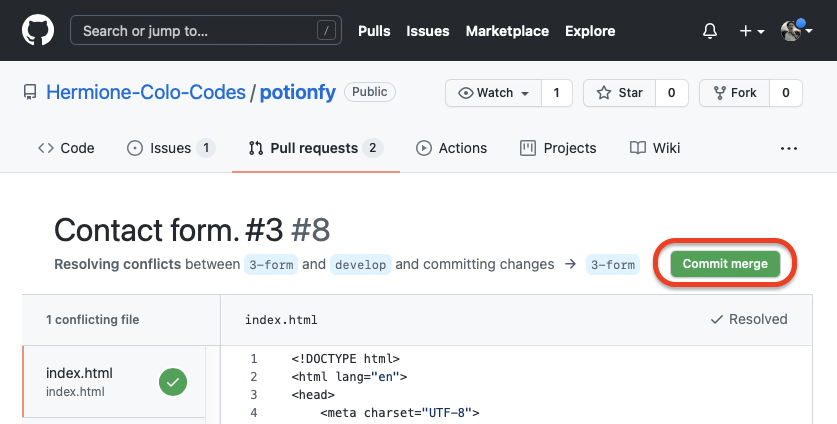
Task: Click the Fork count number
Action: point(786,93)
